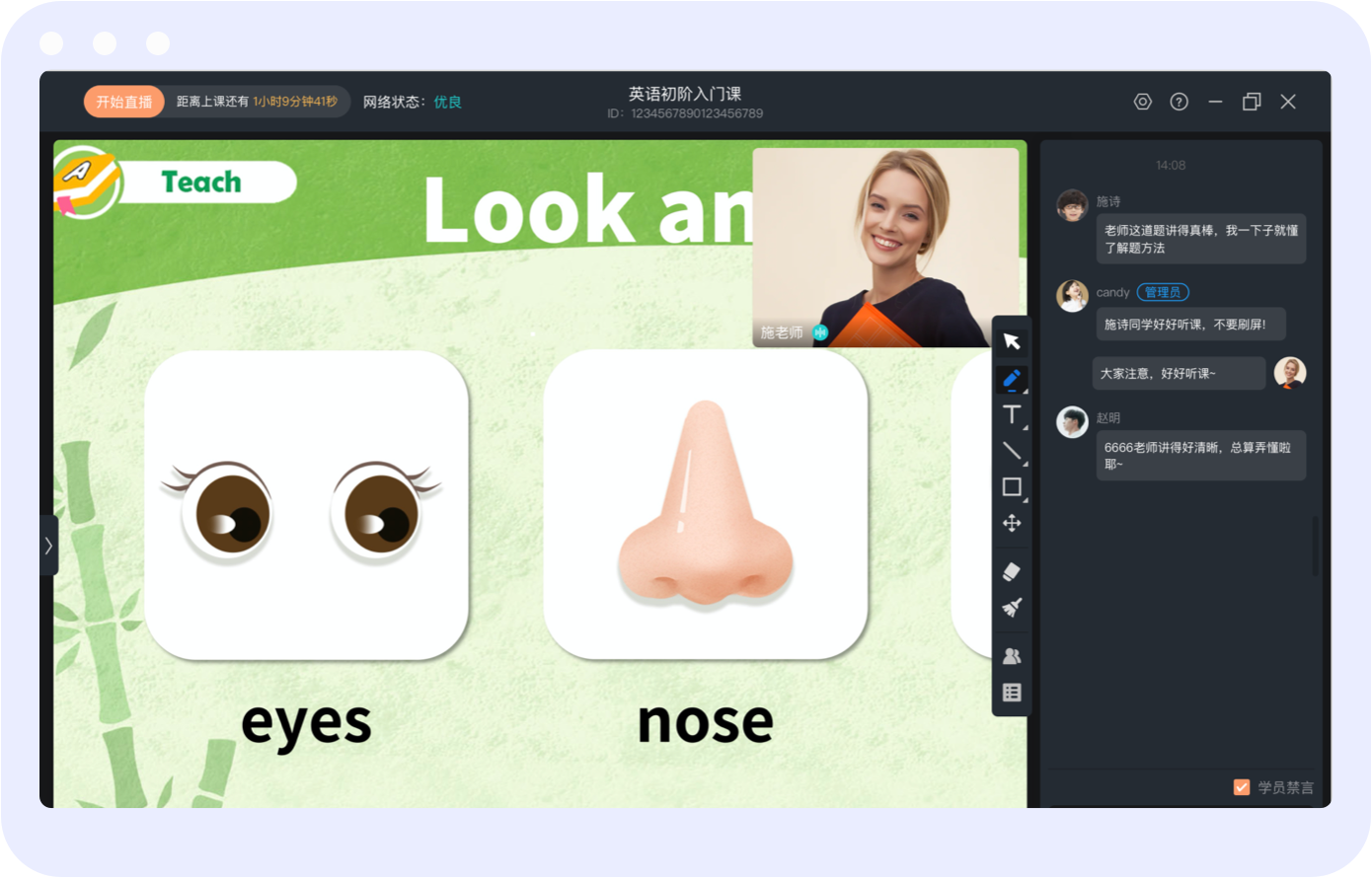Click the teacher's webcam video thumbnail
This screenshot has width=1372, height=880.
click(x=885, y=248)
